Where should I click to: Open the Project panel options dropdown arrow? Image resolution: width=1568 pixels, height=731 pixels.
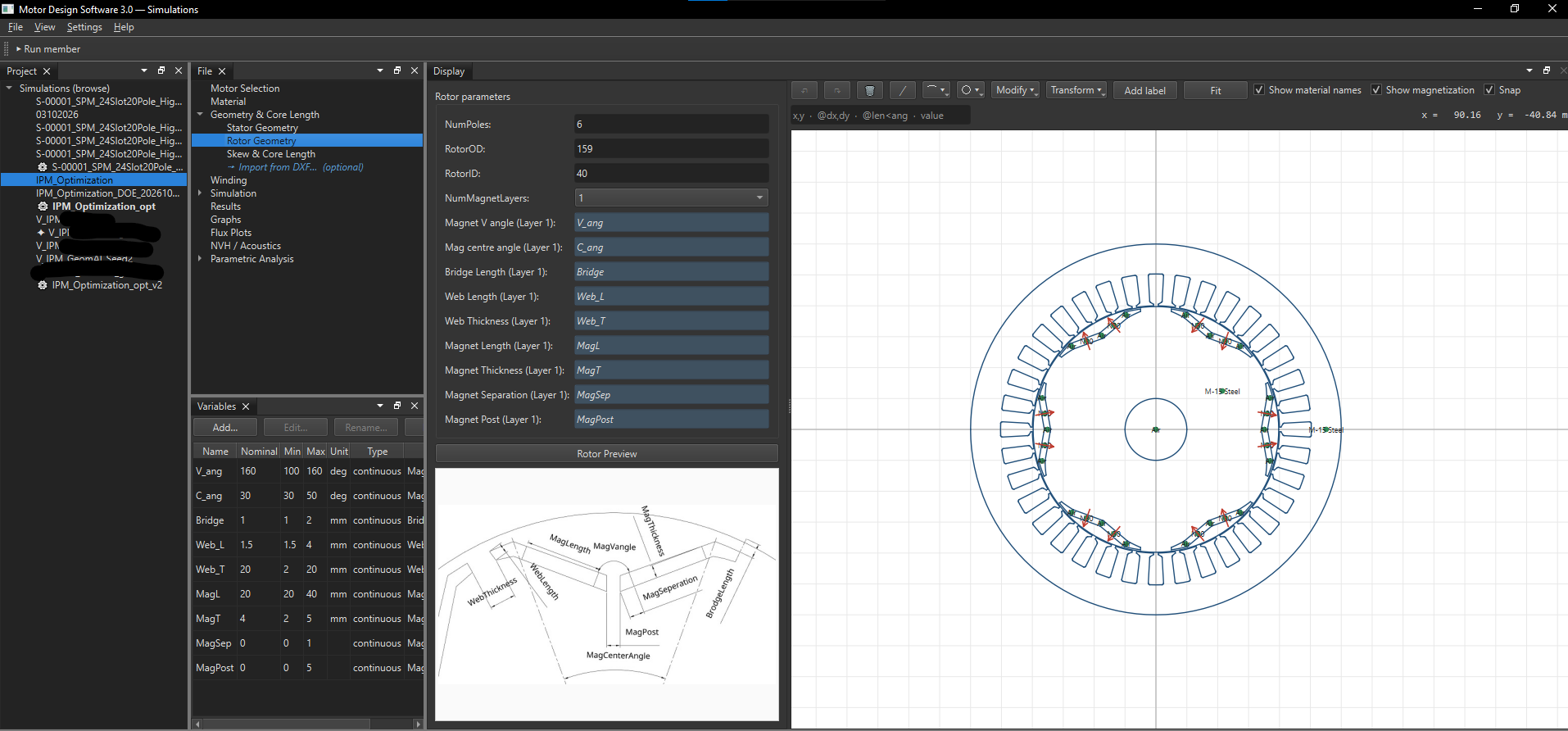(144, 70)
